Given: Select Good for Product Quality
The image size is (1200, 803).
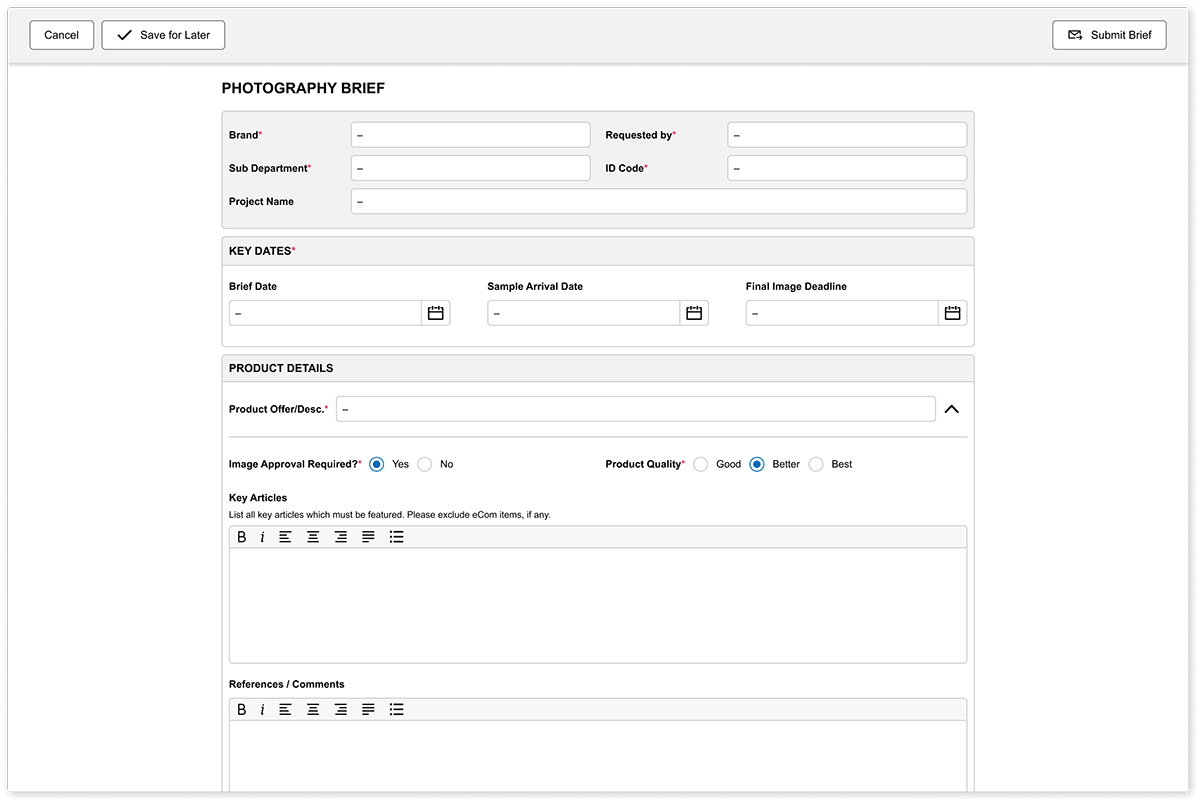Looking at the screenshot, I should point(701,464).
